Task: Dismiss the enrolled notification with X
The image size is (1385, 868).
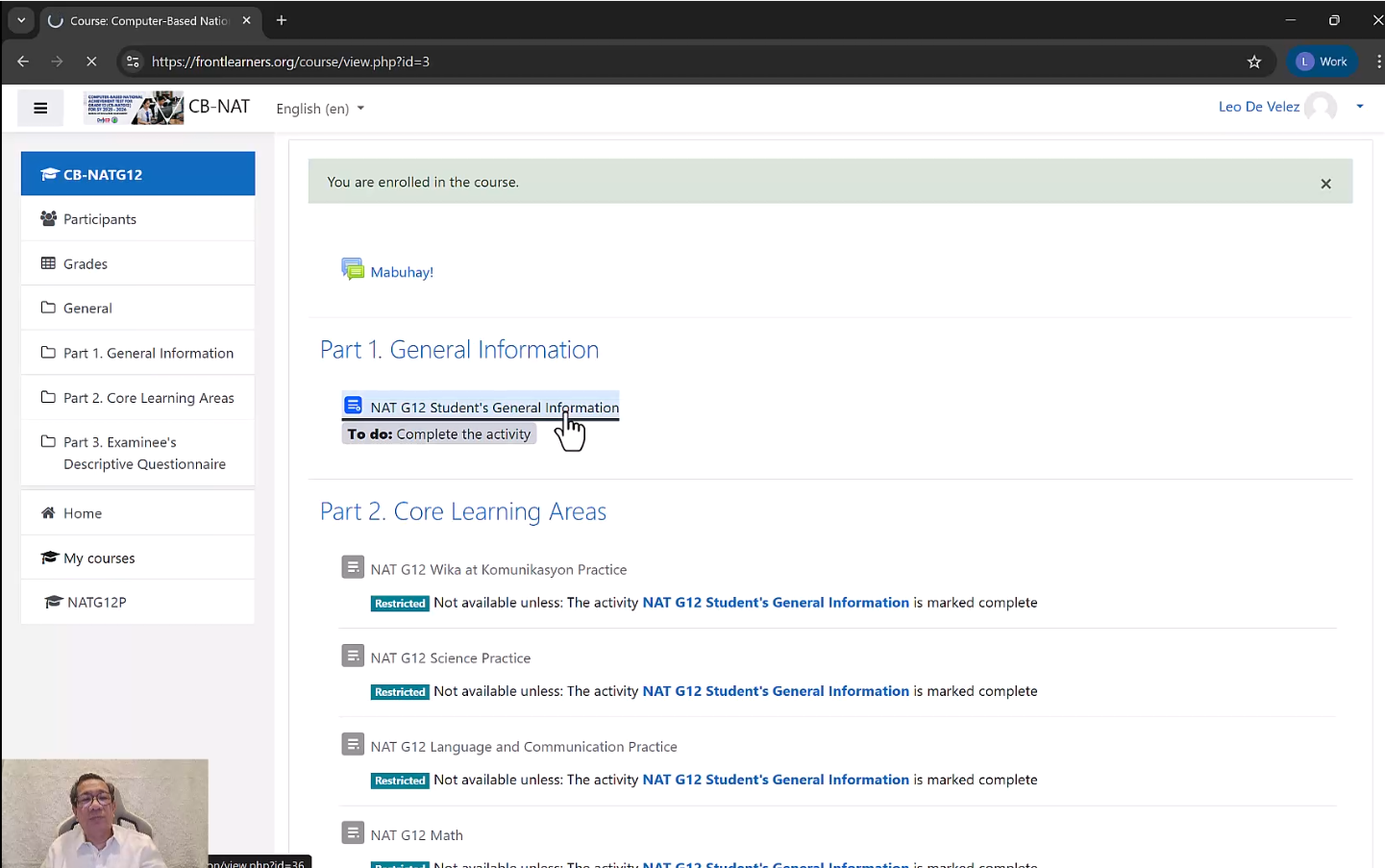Action: [1325, 184]
